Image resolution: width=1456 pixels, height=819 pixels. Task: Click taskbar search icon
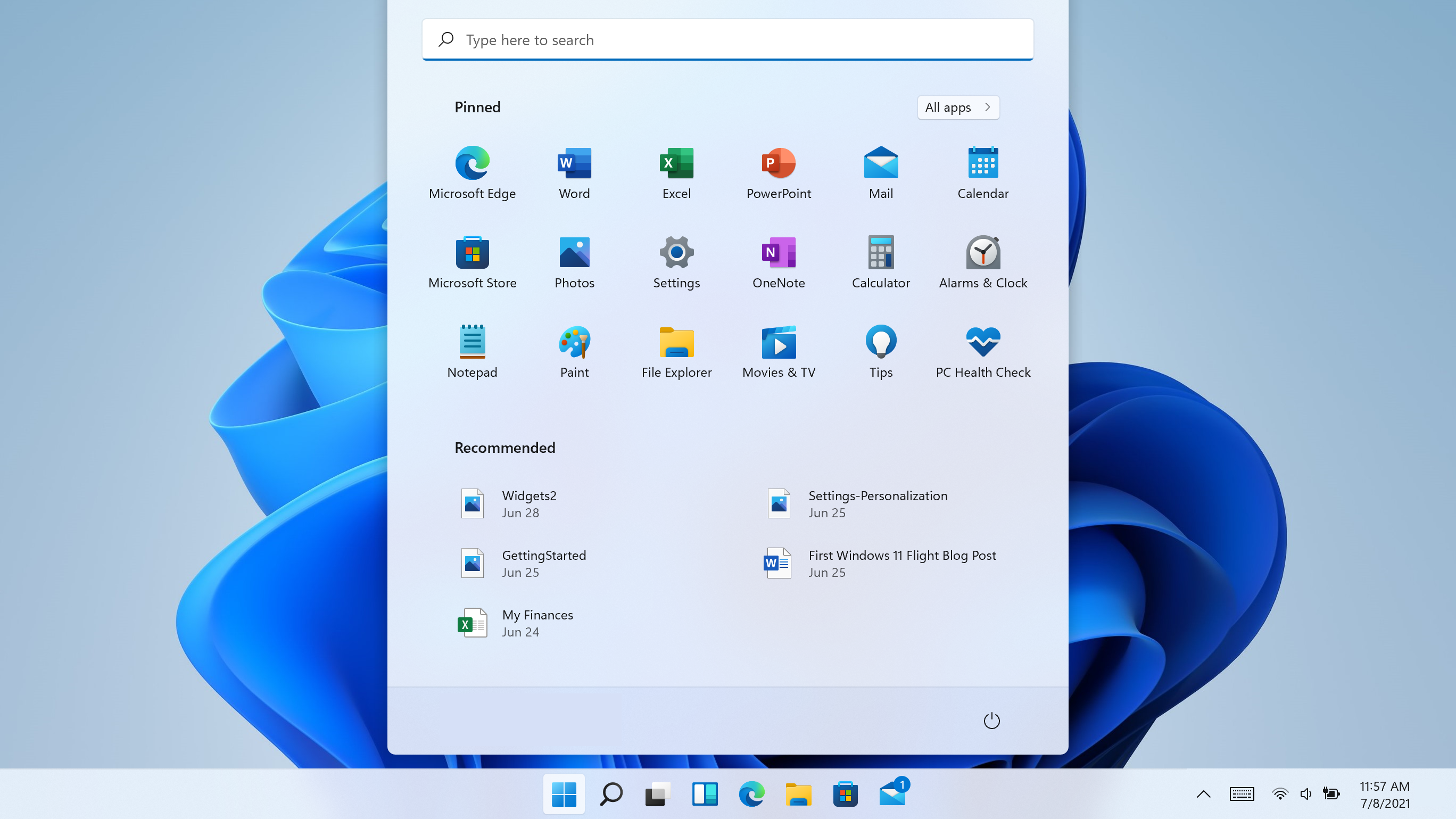(x=610, y=793)
